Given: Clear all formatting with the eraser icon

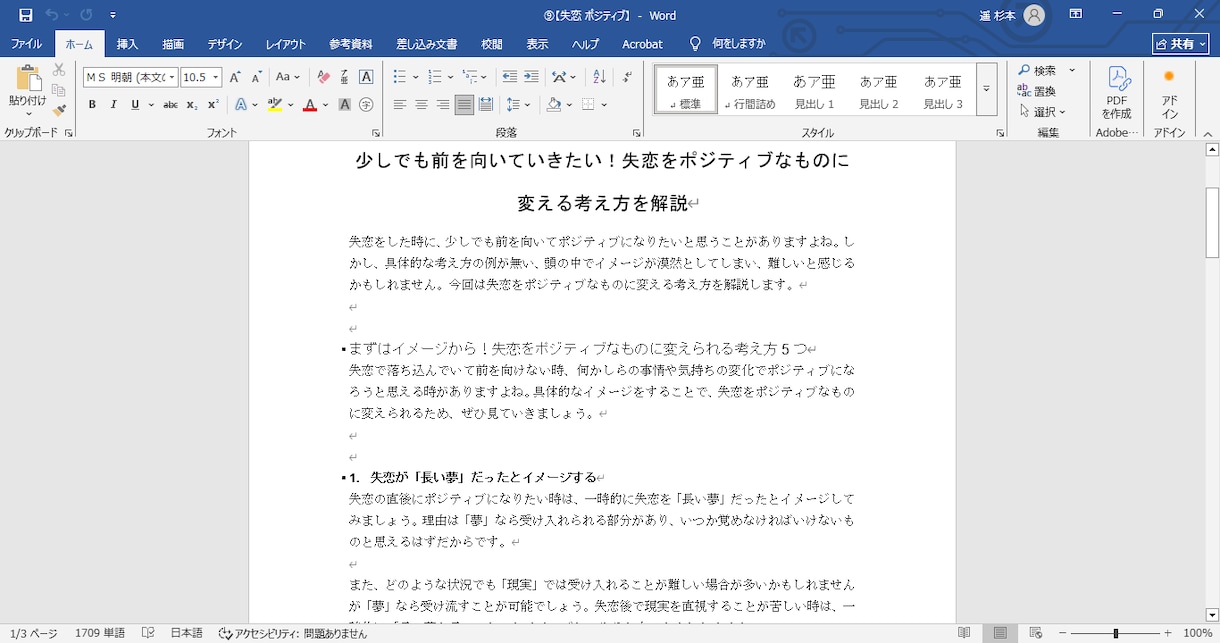Looking at the screenshot, I should point(323,77).
